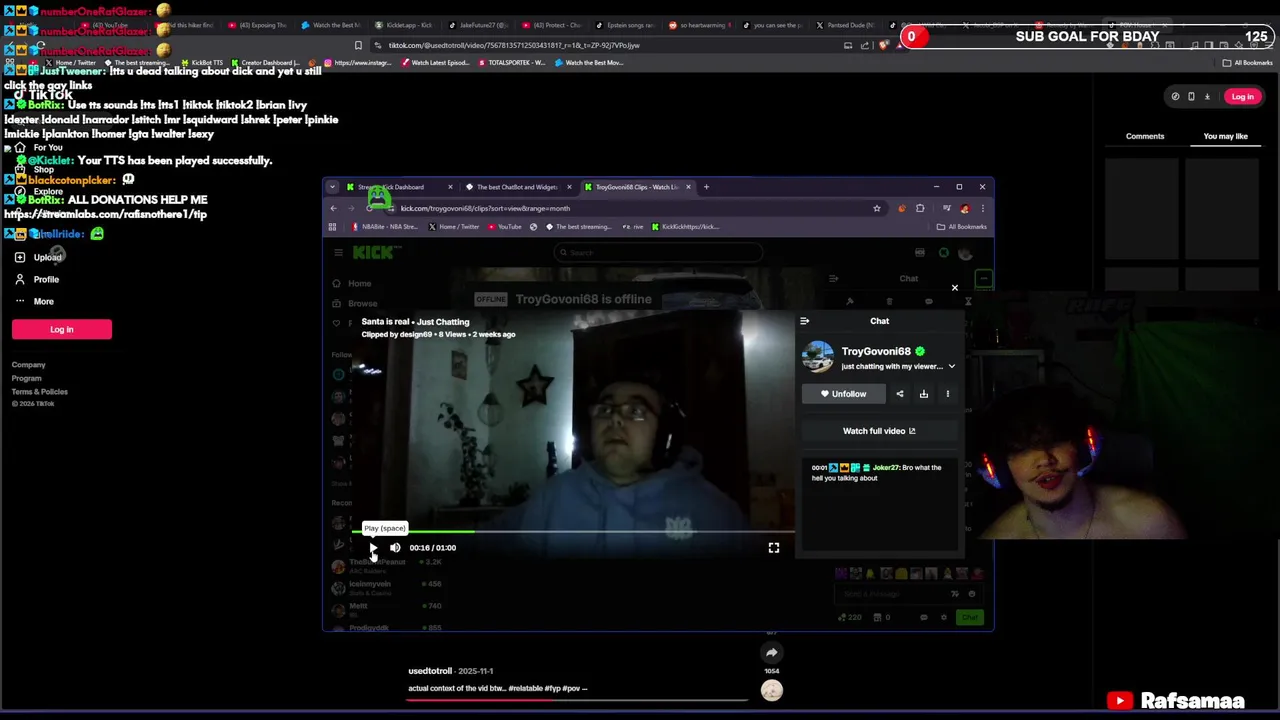This screenshot has width=1280, height=720.
Task: Click the Joker27 chat message
Action: pyautogui.click(x=877, y=473)
